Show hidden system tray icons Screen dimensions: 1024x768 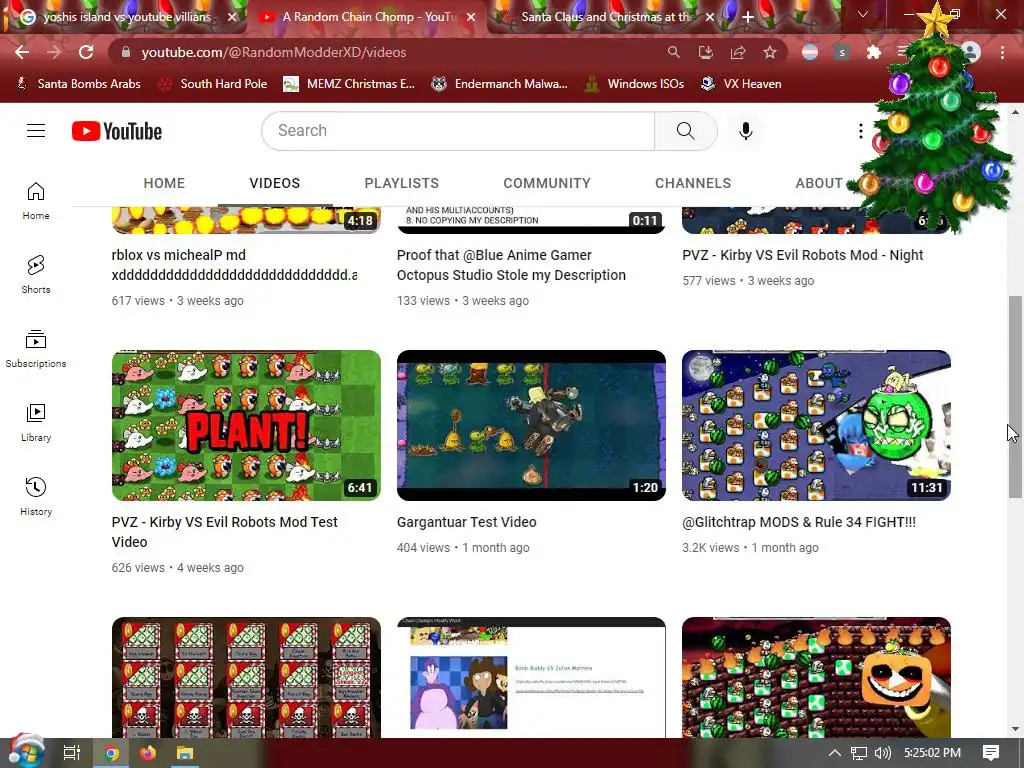835,753
